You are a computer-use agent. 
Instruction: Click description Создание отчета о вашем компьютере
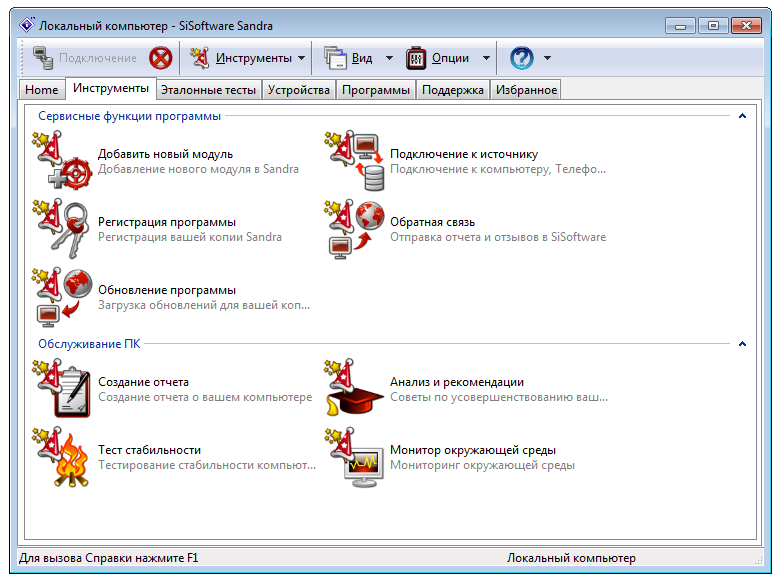[x=205, y=397]
